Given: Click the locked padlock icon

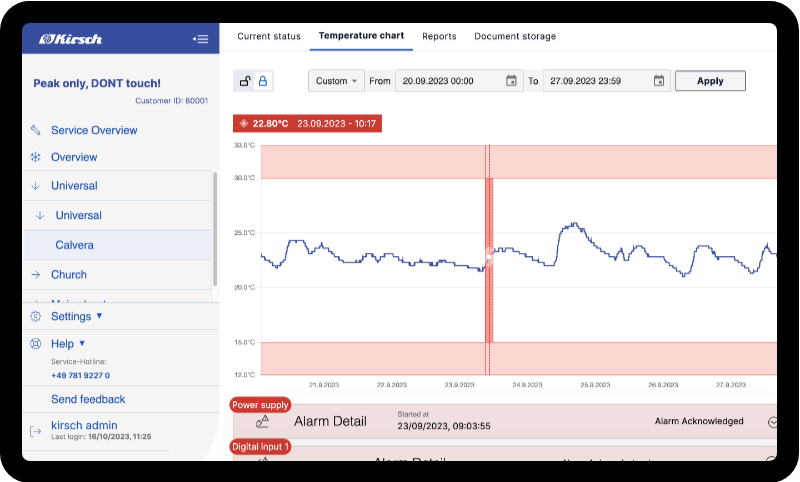Looking at the screenshot, I should [263, 81].
